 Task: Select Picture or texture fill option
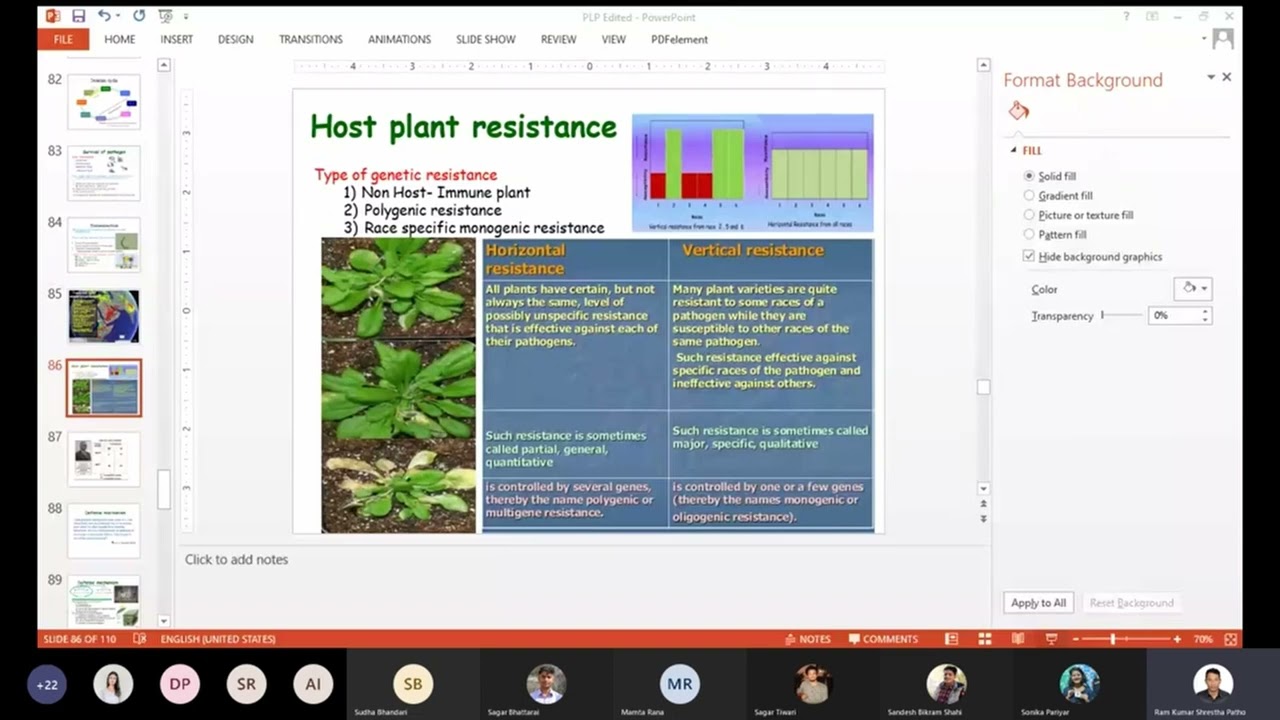pyautogui.click(x=1029, y=215)
